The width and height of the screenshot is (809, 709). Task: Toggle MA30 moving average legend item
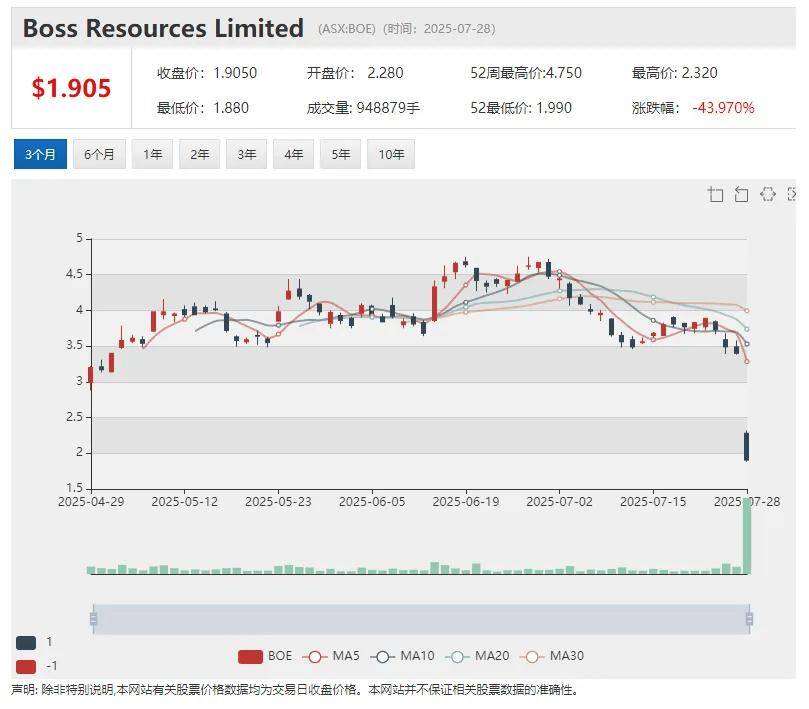552,656
